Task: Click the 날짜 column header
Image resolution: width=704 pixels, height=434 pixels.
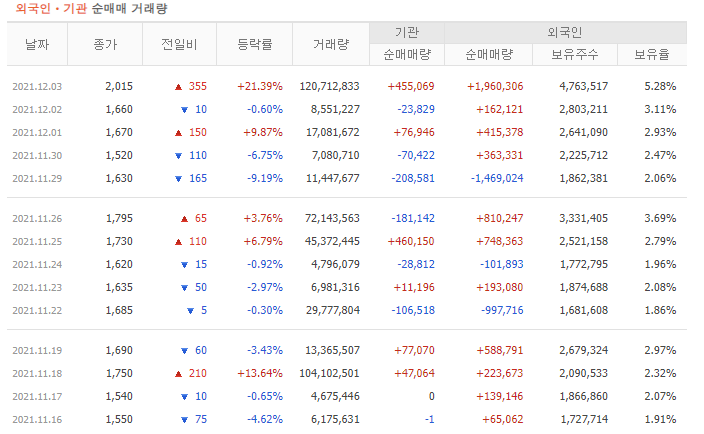Action: pos(37,44)
